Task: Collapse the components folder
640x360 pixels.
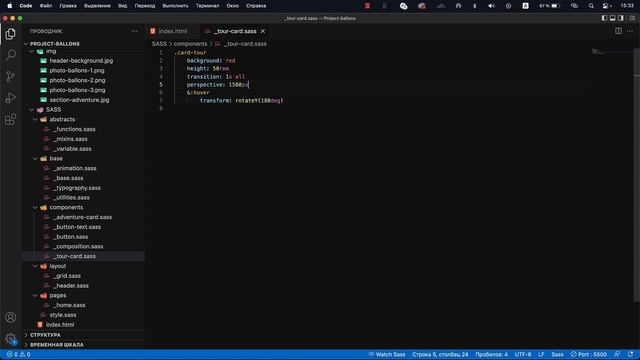Action: (x=66, y=207)
